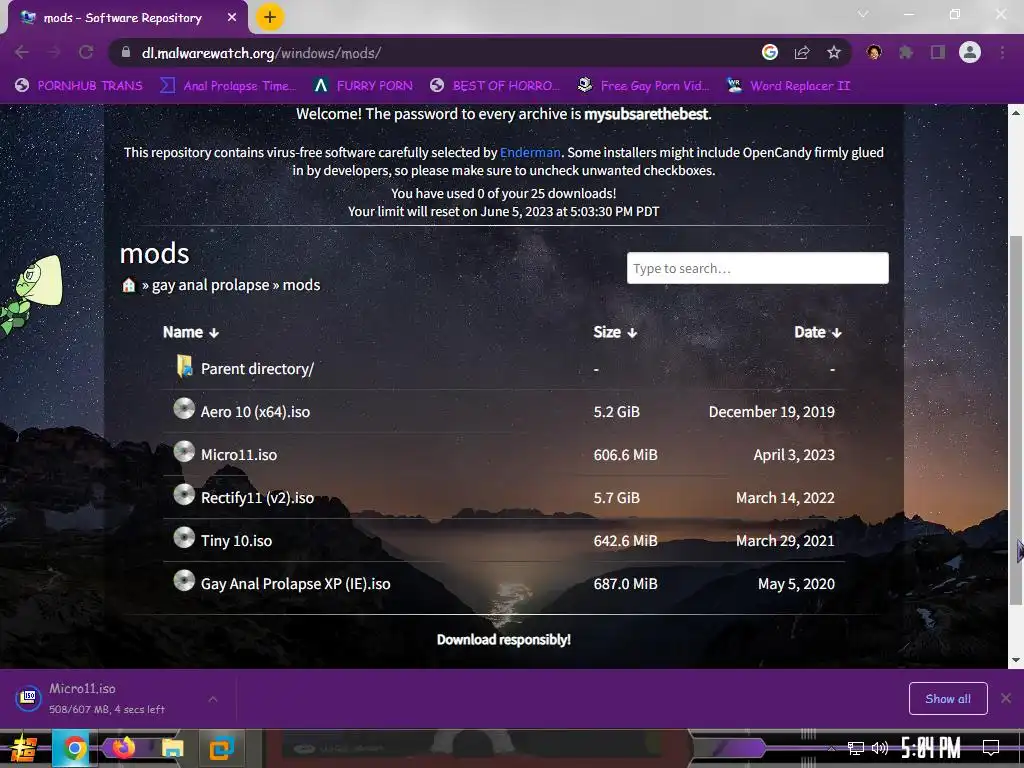Click the '5.2 GiB' size cell

tap(616, 412)
